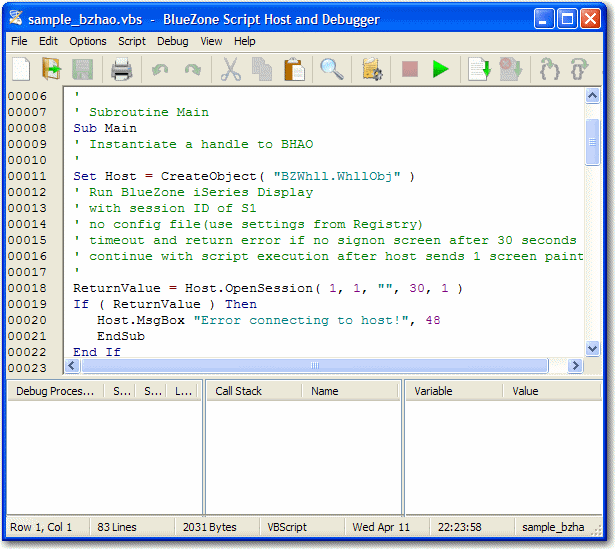Open the Debug menu
The image size is (615, 549).
coord(173,41)
